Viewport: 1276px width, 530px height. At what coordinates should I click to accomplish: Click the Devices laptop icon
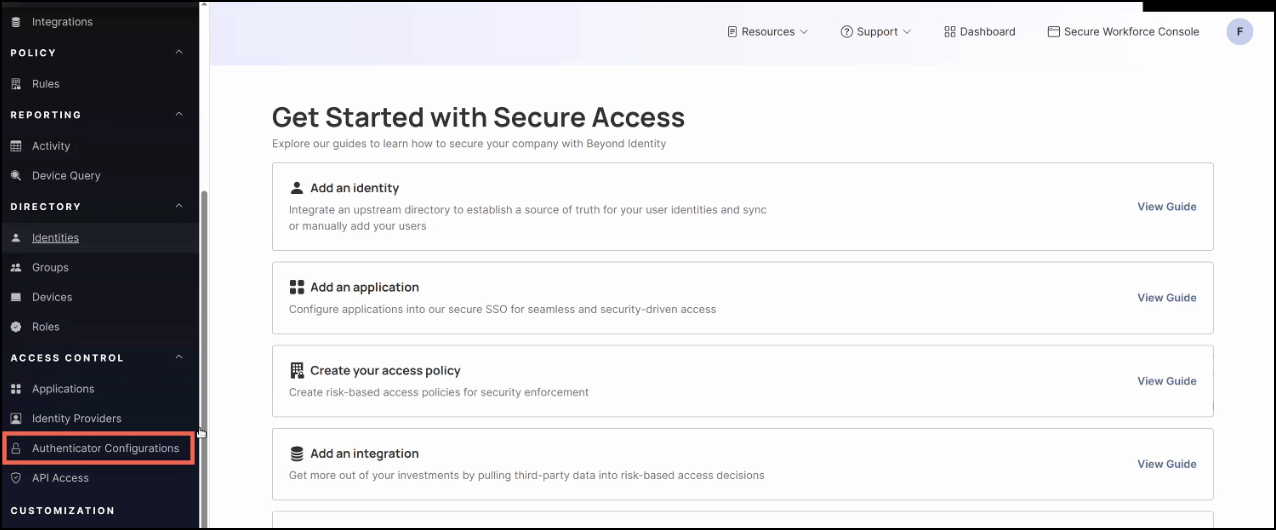[x=15, y=297]
